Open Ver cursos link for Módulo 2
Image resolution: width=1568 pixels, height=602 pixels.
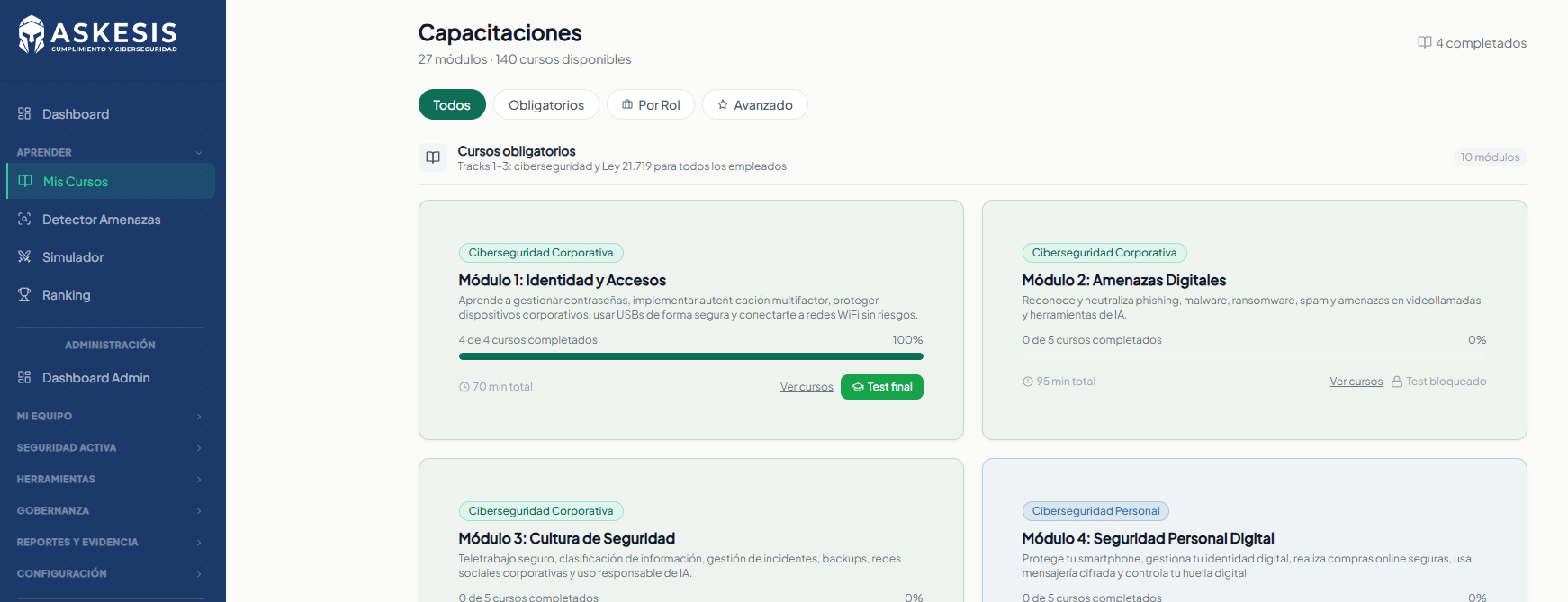1356,382
